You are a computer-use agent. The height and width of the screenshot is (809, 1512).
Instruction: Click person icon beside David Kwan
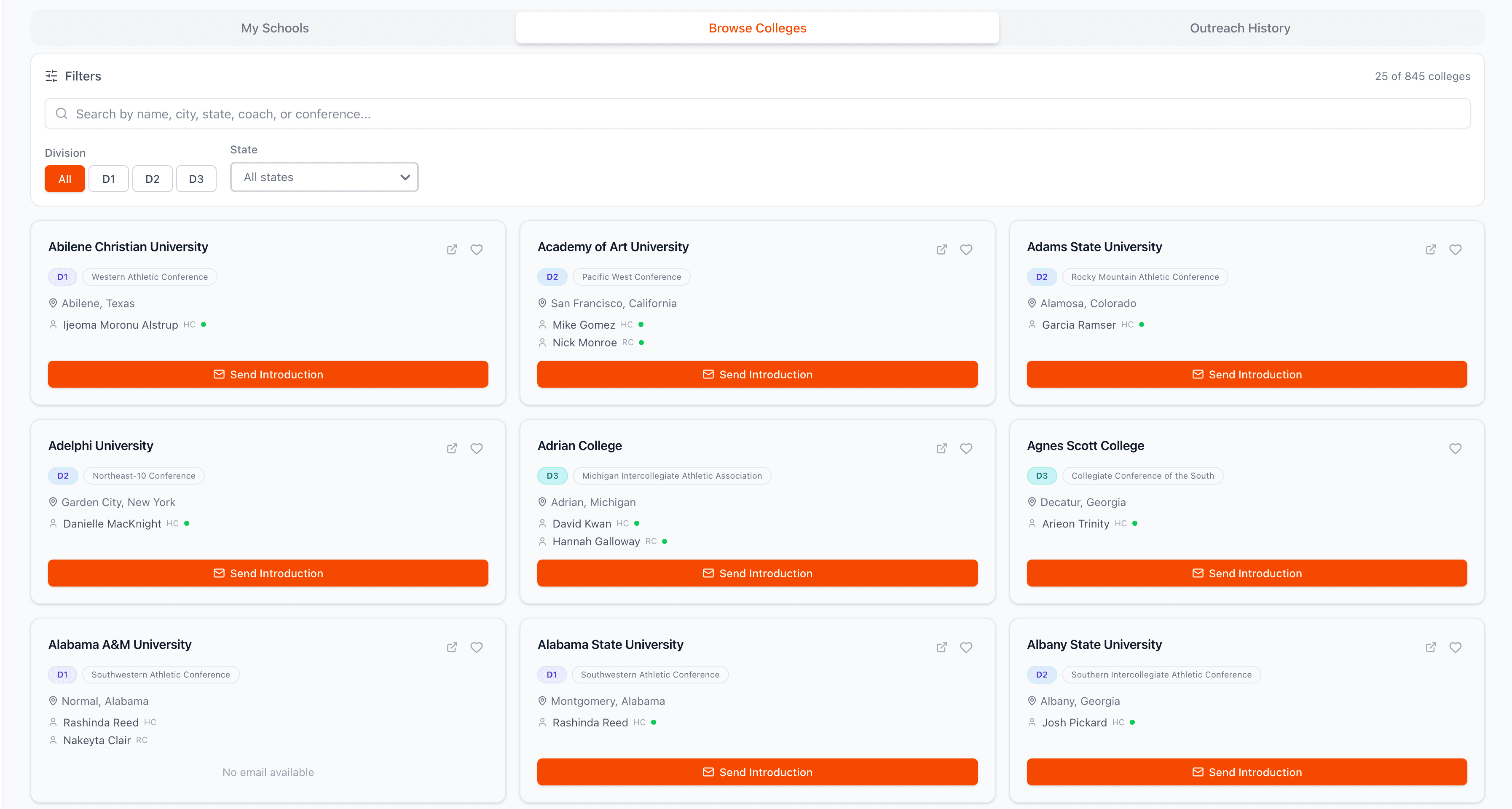point(542,524)
